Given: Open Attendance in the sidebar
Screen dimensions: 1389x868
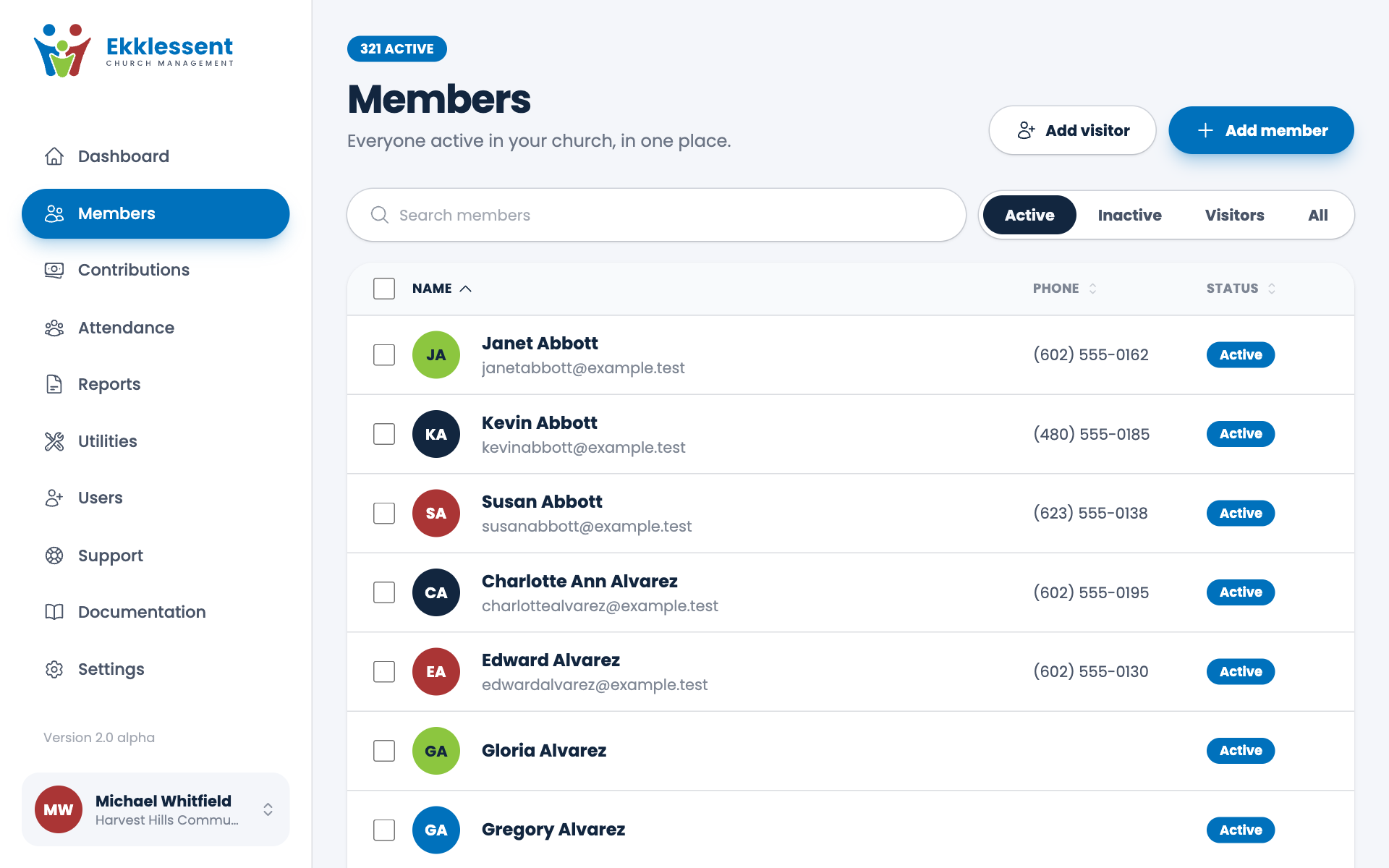Looking at the screenshot, I should click(156, 328).
